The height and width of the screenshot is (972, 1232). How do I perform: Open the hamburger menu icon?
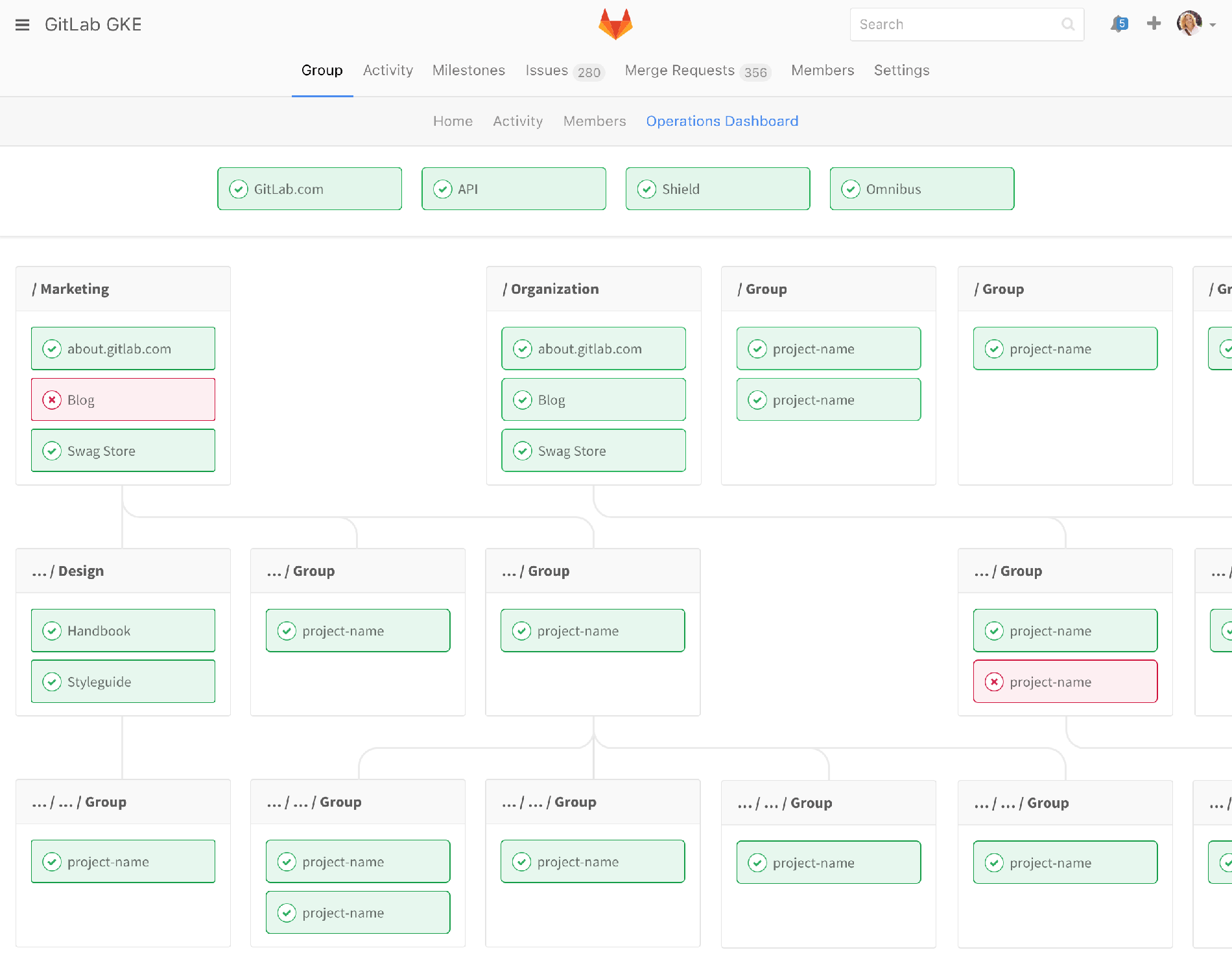pos(22,25)
